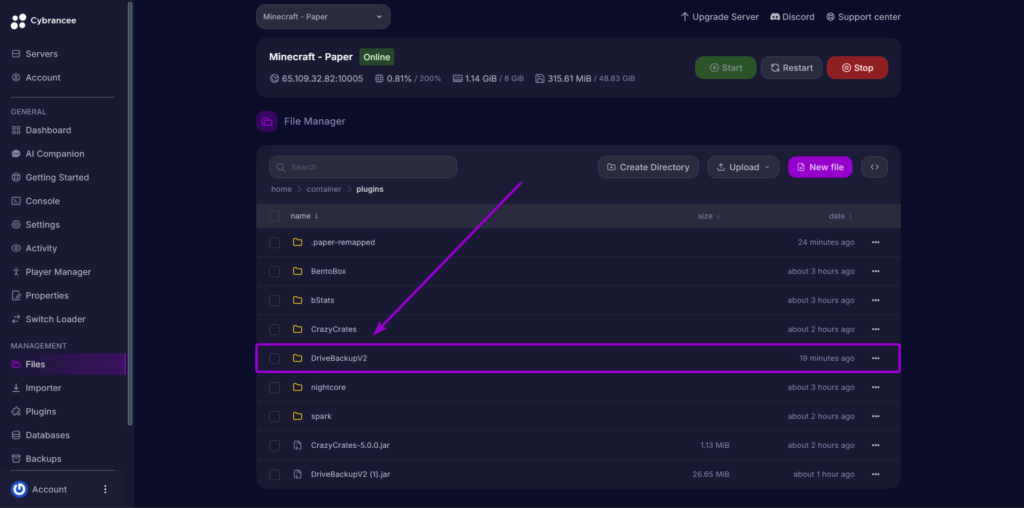Screen dimensions: 1024x508
Task: Click the spark folder icon
Action: pyautogui.click(x=298, y=416)
